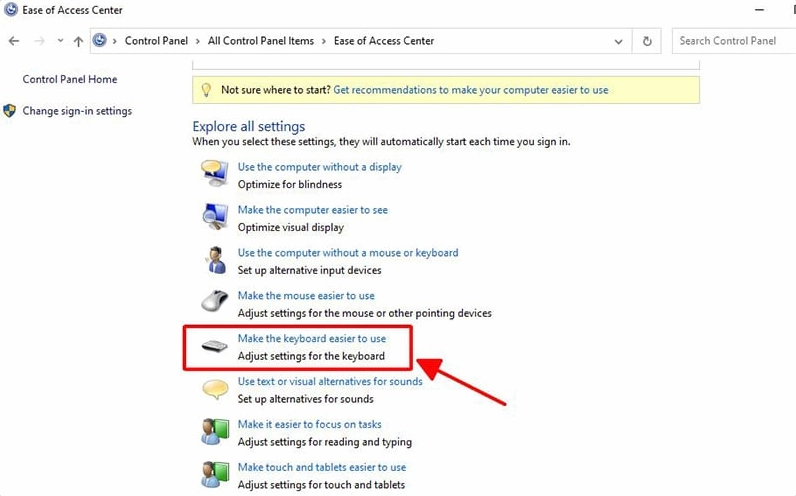This screenshot has height=496, width=796.
Task: Click the narrator monitor speech icon
Action: pos(214,173)
